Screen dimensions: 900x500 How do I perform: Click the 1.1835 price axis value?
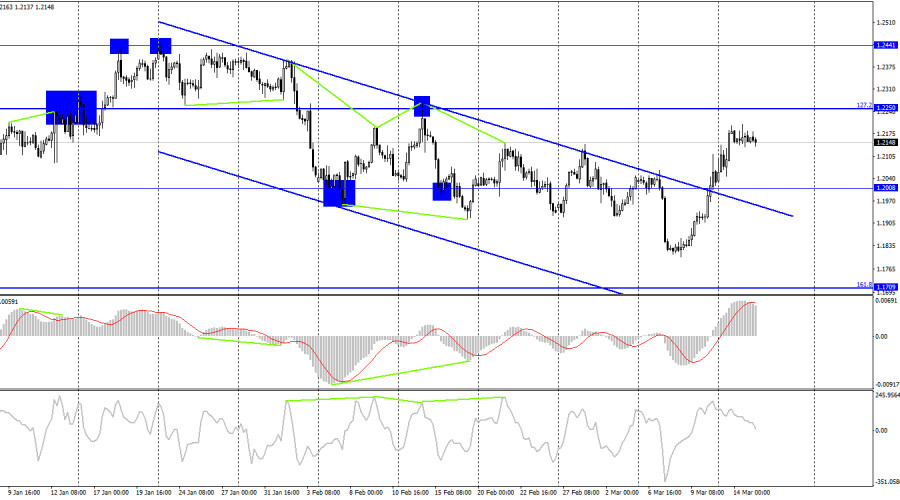click(x=886, y=246)
